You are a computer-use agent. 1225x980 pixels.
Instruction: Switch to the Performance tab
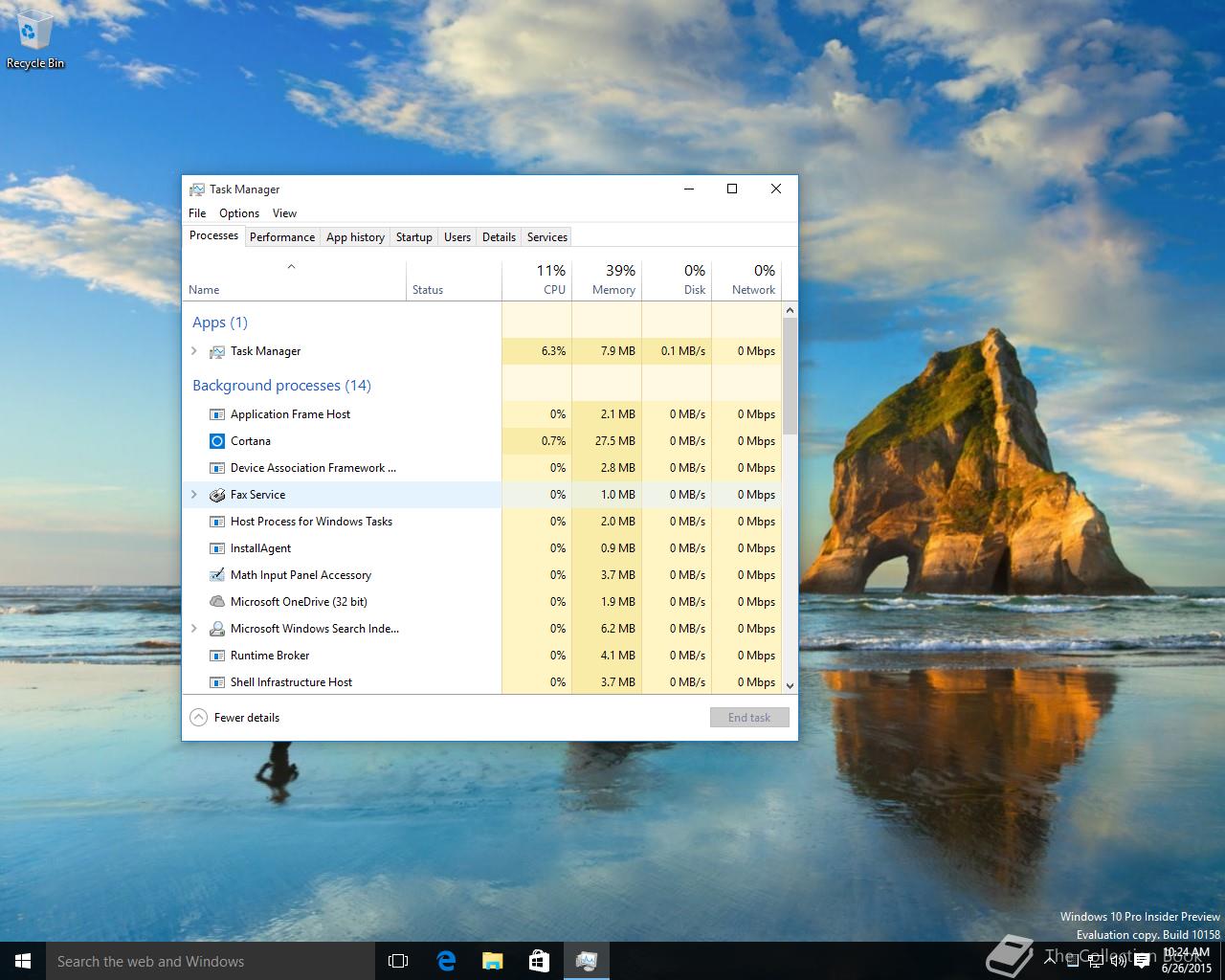tap(282, 237)
